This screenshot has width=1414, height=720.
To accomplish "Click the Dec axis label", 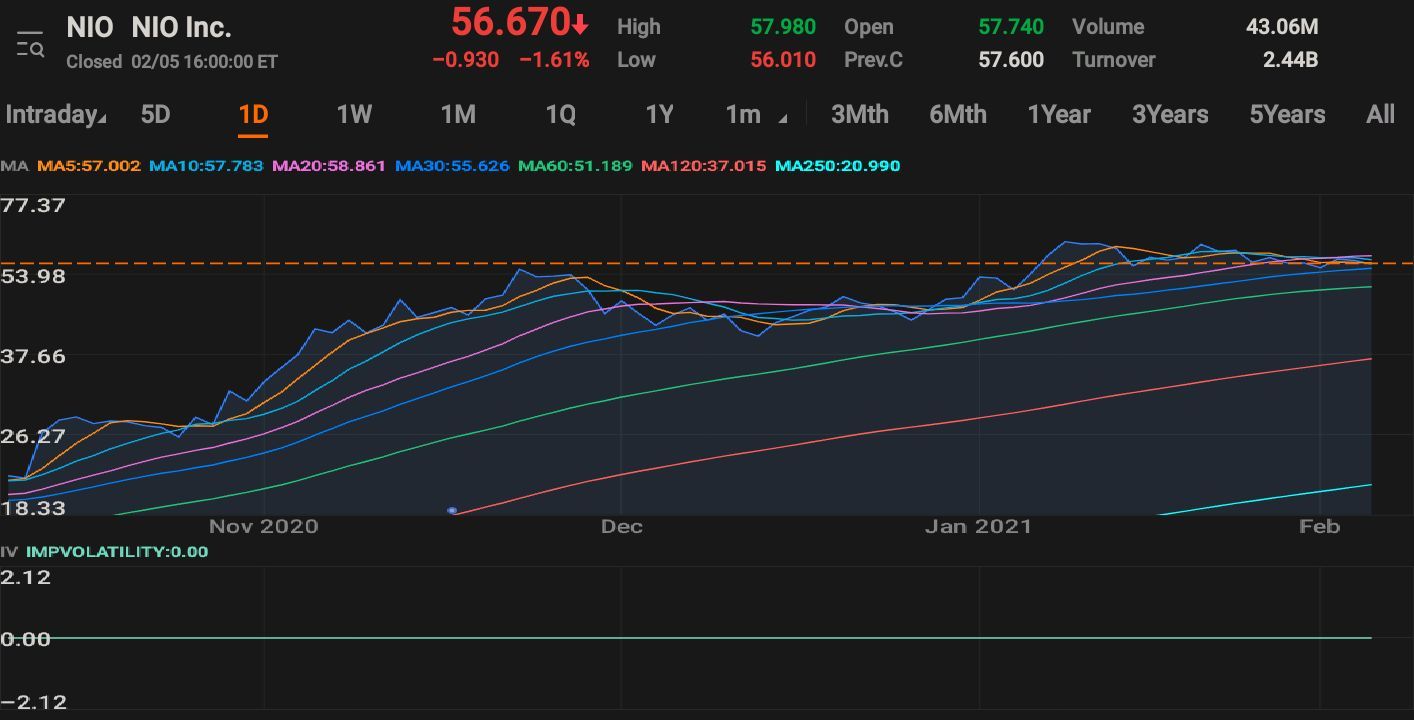I will tap(622, 526).
